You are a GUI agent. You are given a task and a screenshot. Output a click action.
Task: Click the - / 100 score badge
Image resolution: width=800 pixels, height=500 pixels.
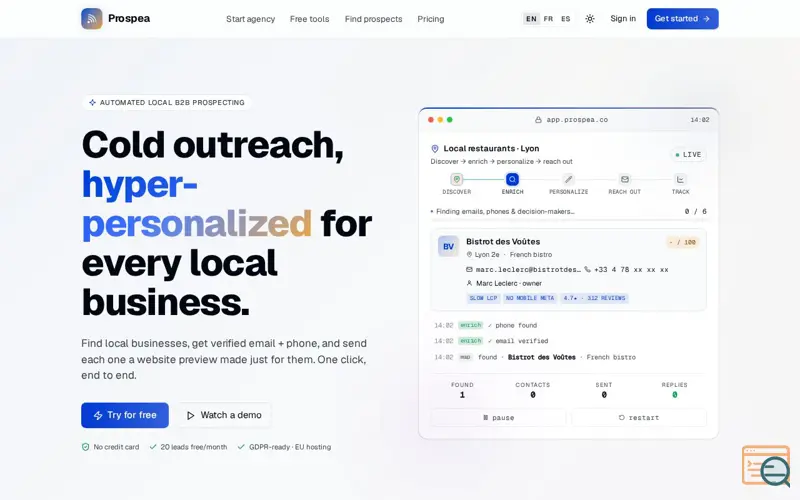point(682,242)
